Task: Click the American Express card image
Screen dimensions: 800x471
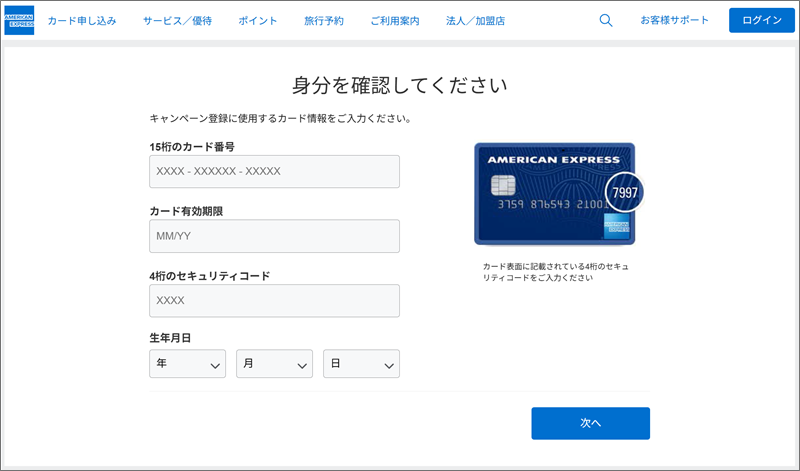Action: 555,194
